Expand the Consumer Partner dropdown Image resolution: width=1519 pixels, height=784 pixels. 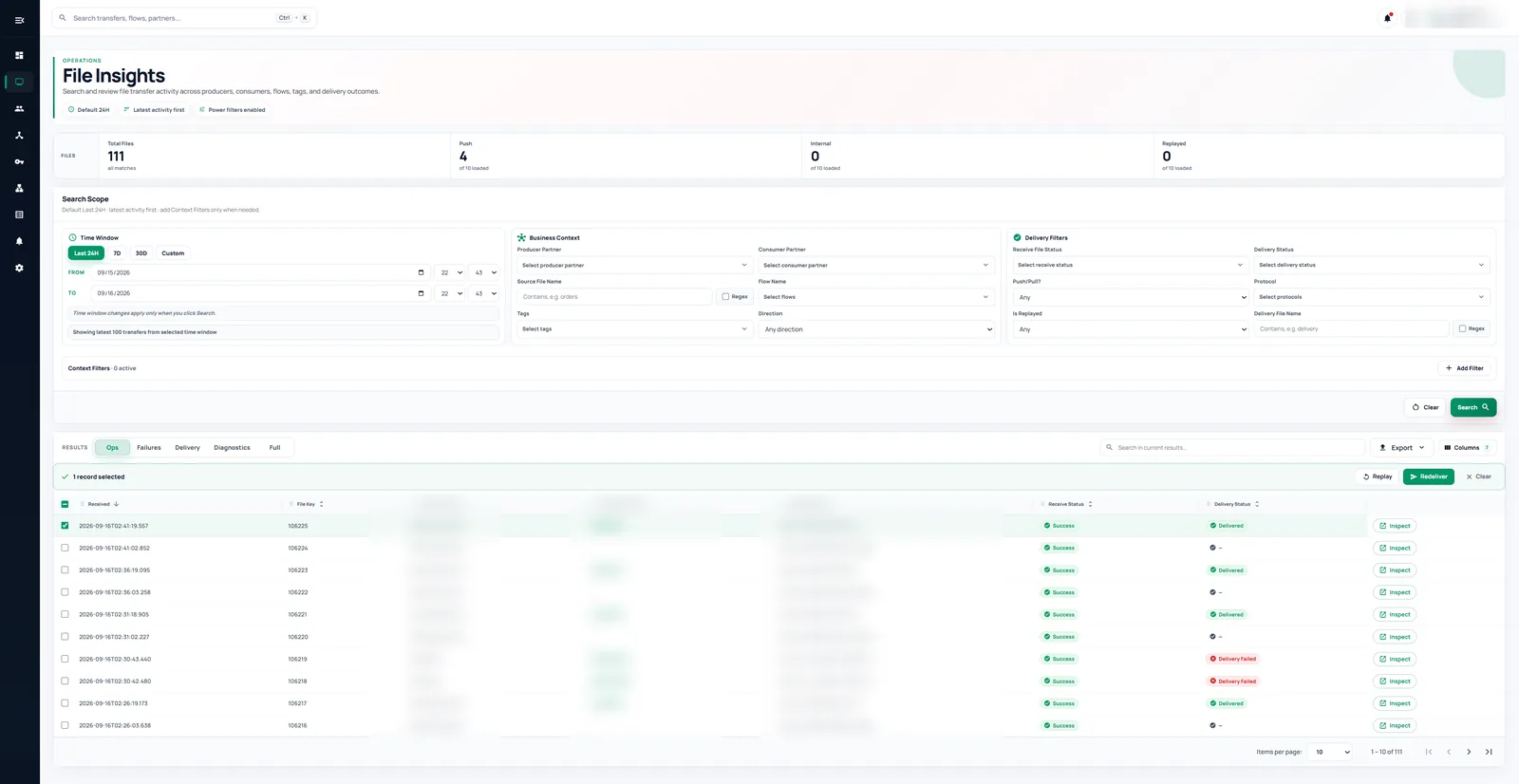point(875,265)
